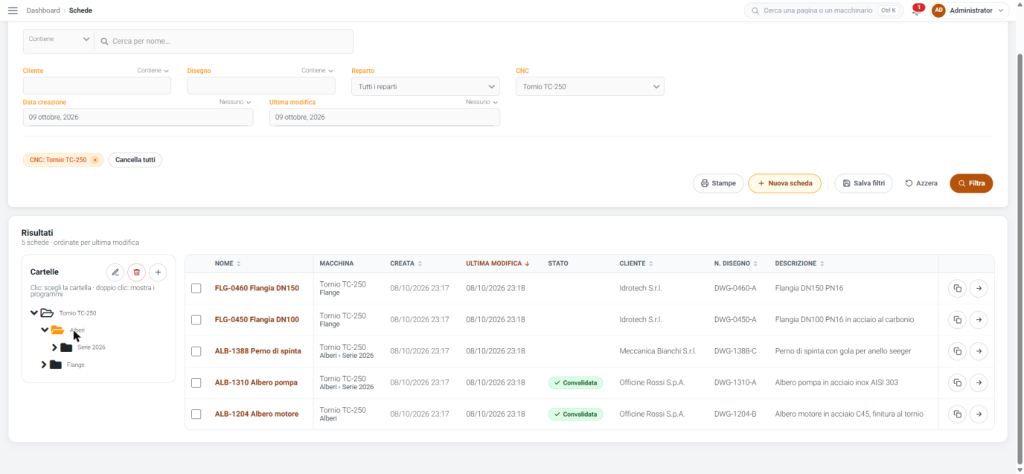
Task: Check the FLG-0460 Flangia DN150 checkbox
Action: (196, 288)
